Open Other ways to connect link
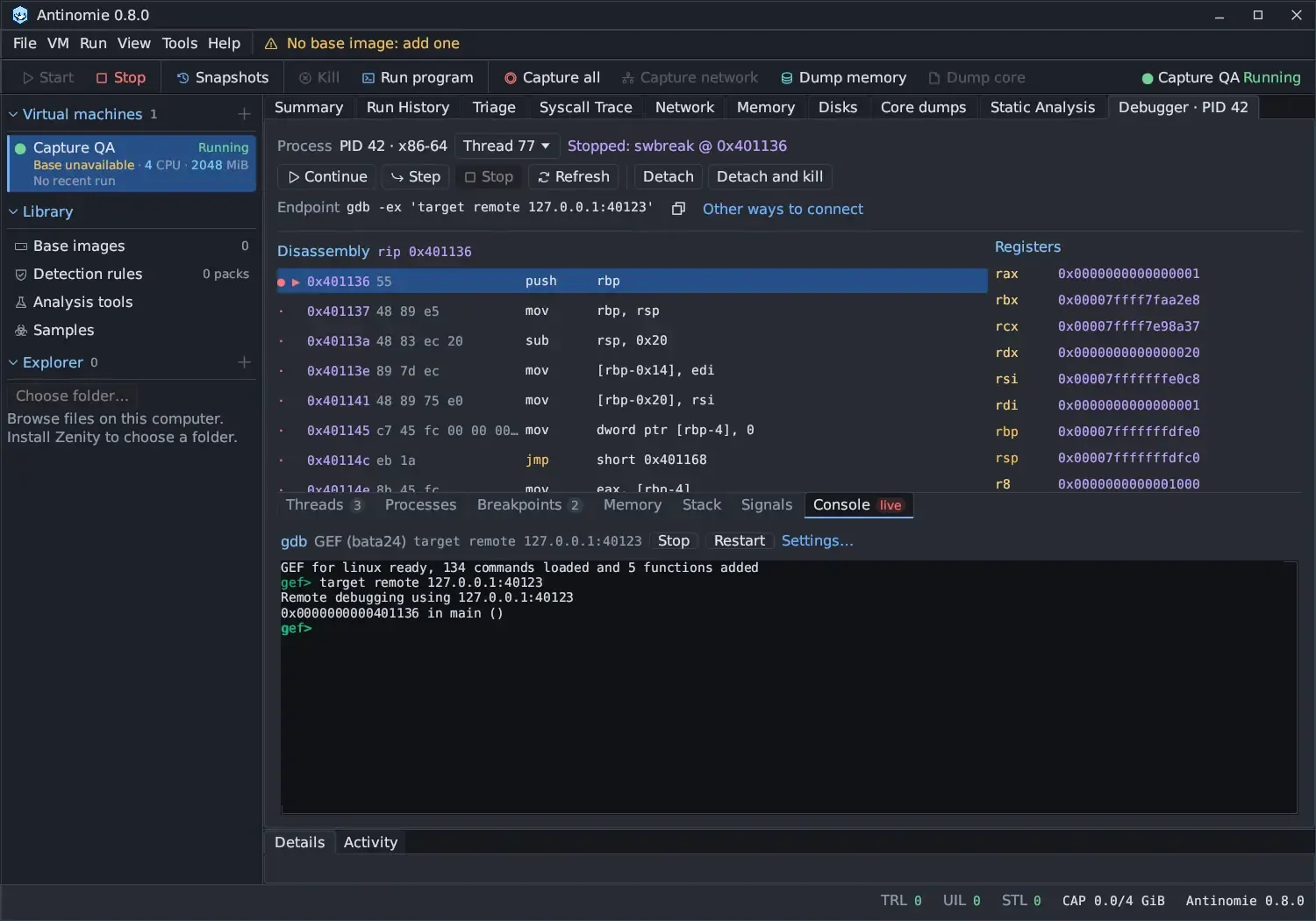This screenshot has width=1316, height=921. [783, 209]
